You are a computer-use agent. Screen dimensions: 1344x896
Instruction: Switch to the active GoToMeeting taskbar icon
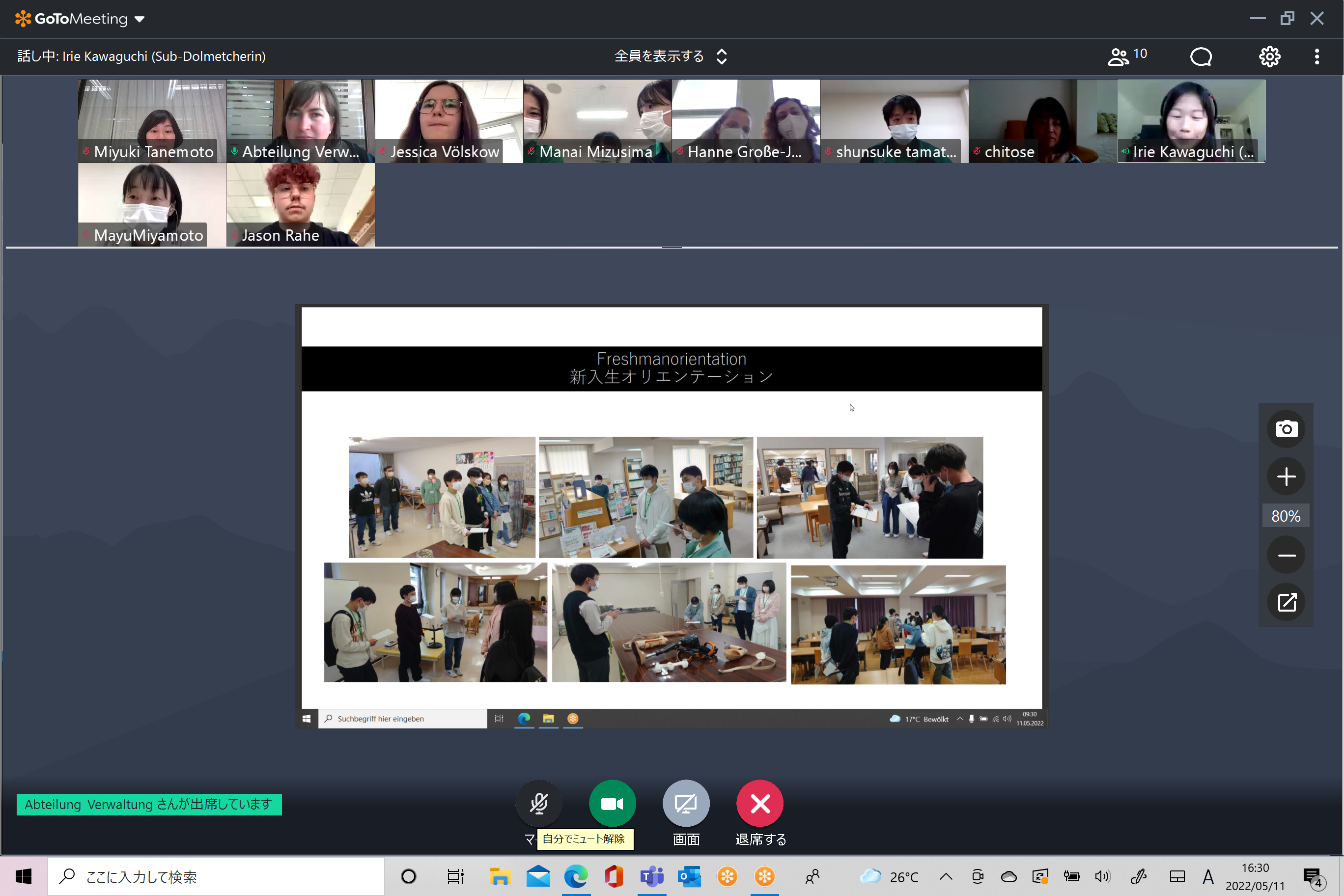764,876
